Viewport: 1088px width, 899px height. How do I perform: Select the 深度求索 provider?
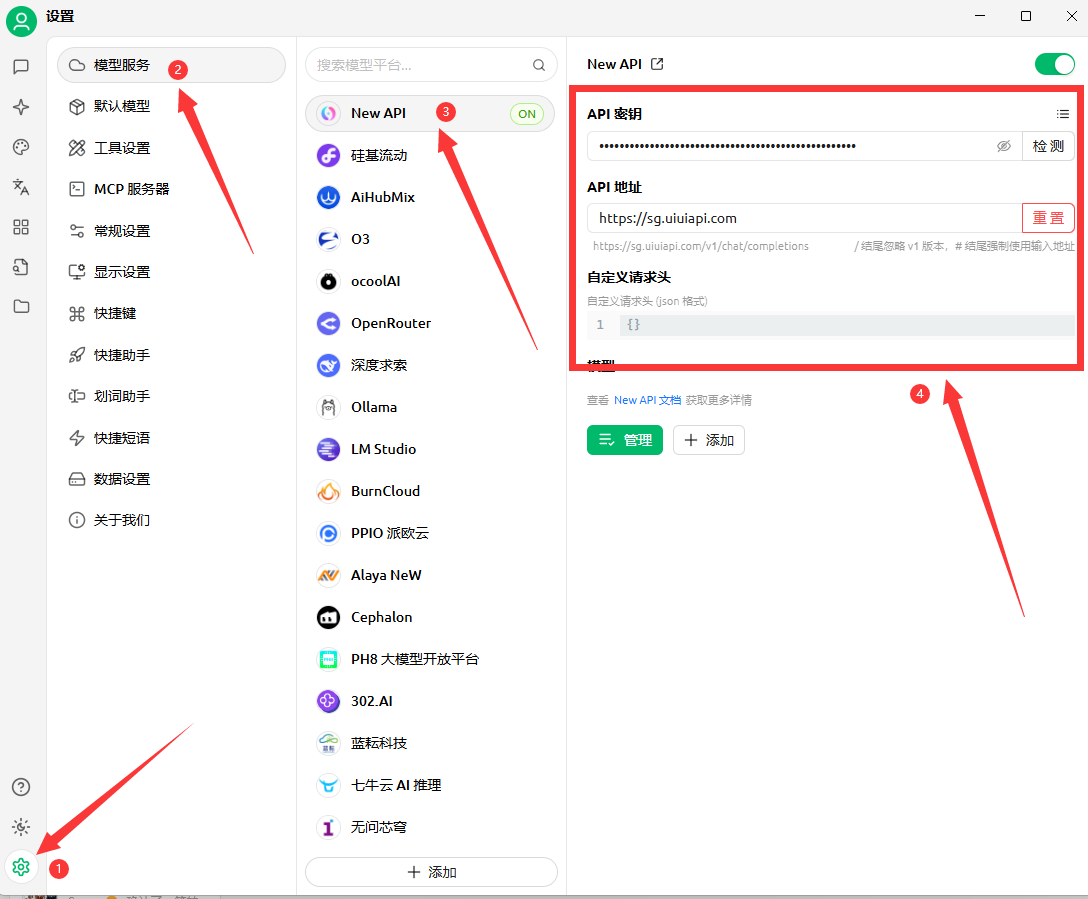pos(430,366)
